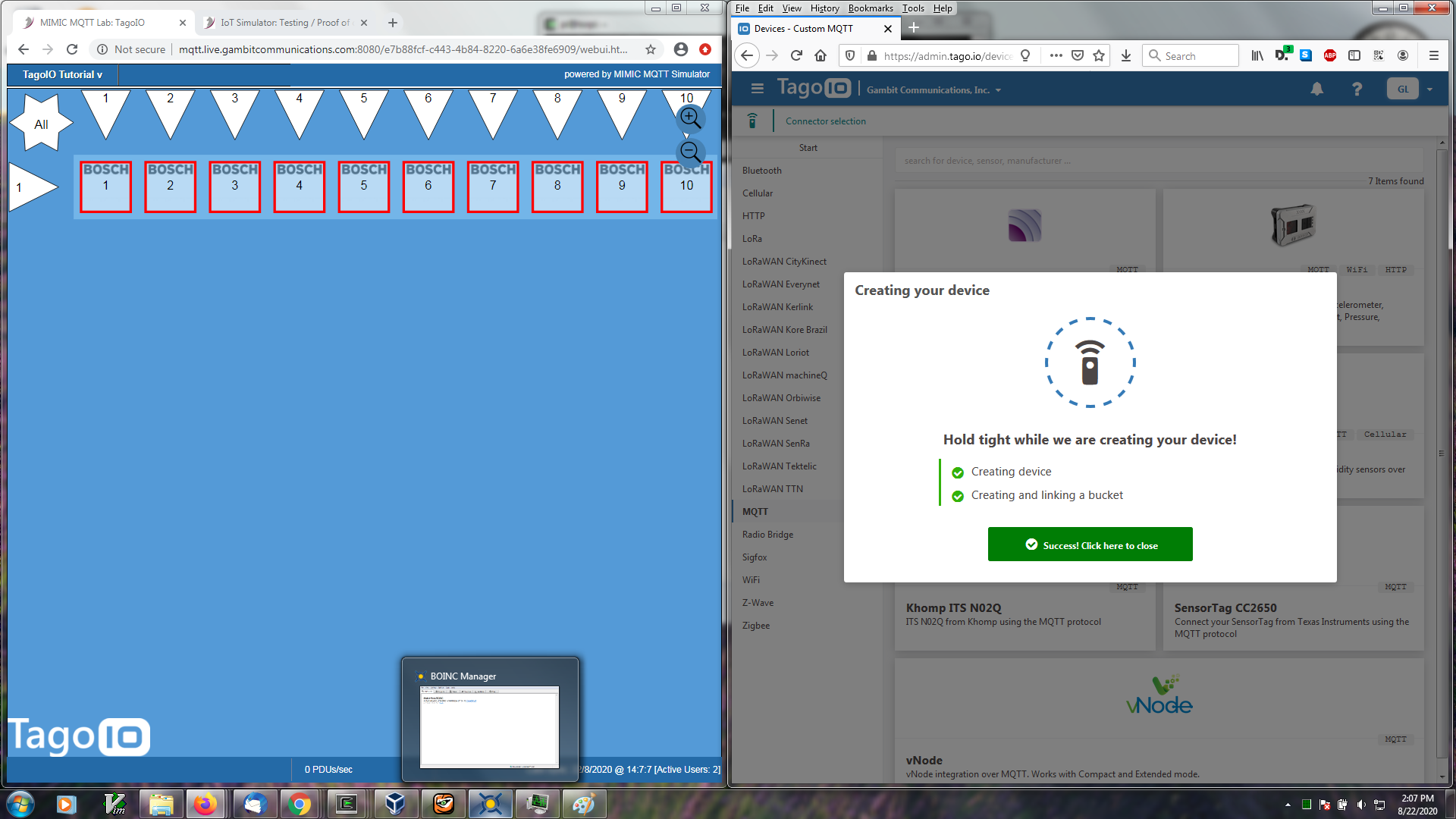This screenshot has width=1456, height=819.
Task: Open TagoIO notifications bell
Action: [x=1317, y=89]
